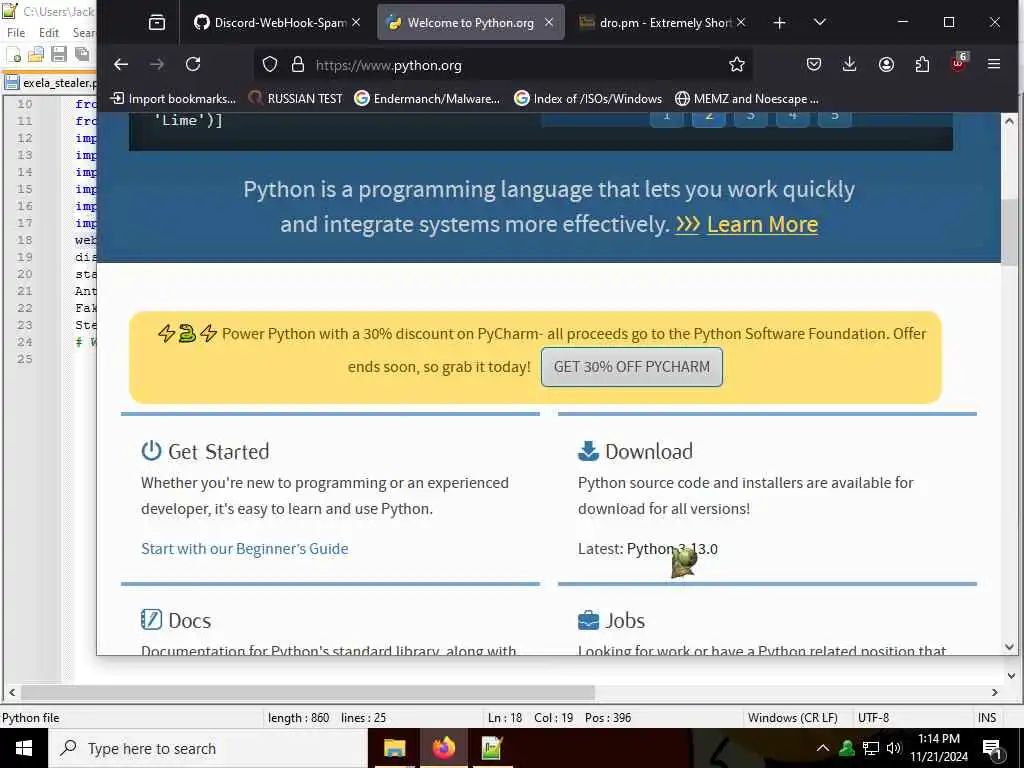
Task: Select the exela_stealer.py tab in Notepad++
Action: click(50, 83)
